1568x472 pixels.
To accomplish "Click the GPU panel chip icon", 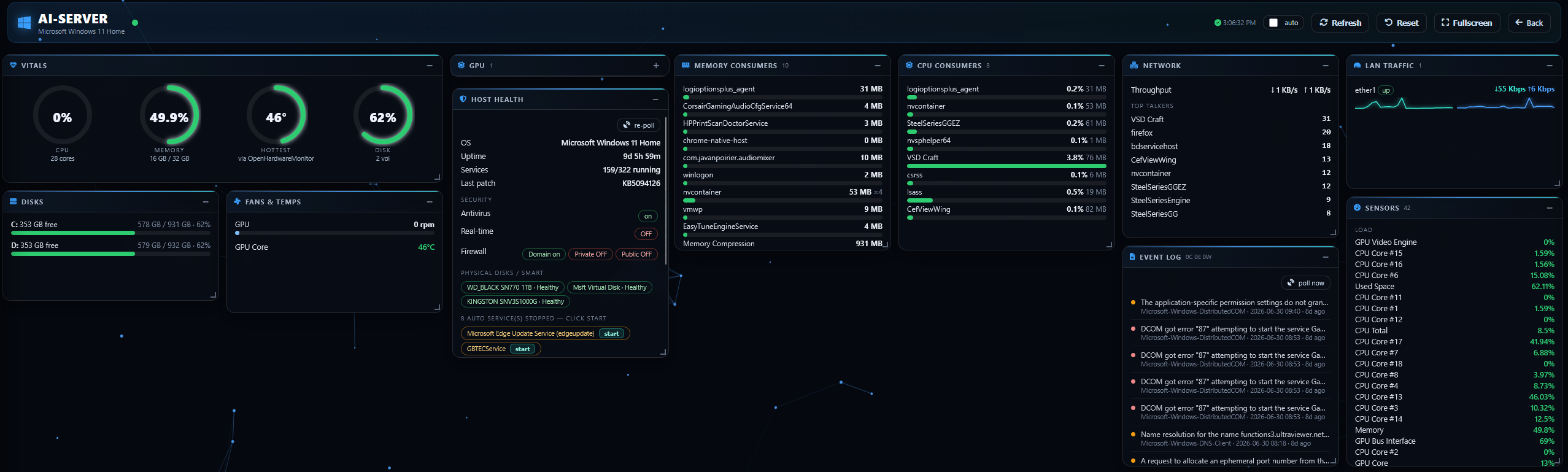I will point(462,65).
